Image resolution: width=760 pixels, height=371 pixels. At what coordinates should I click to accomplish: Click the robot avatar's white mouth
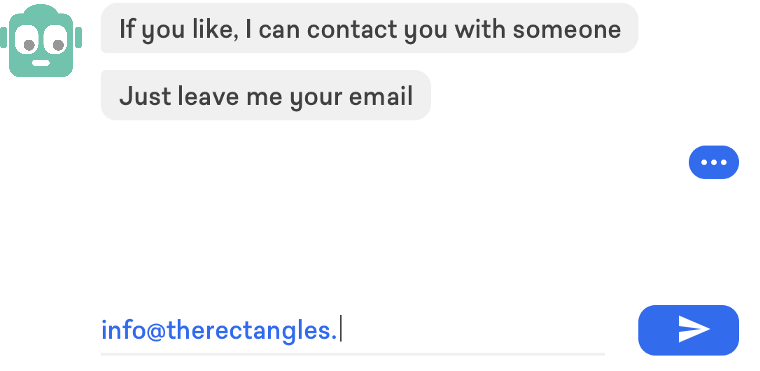pos(41,63)
